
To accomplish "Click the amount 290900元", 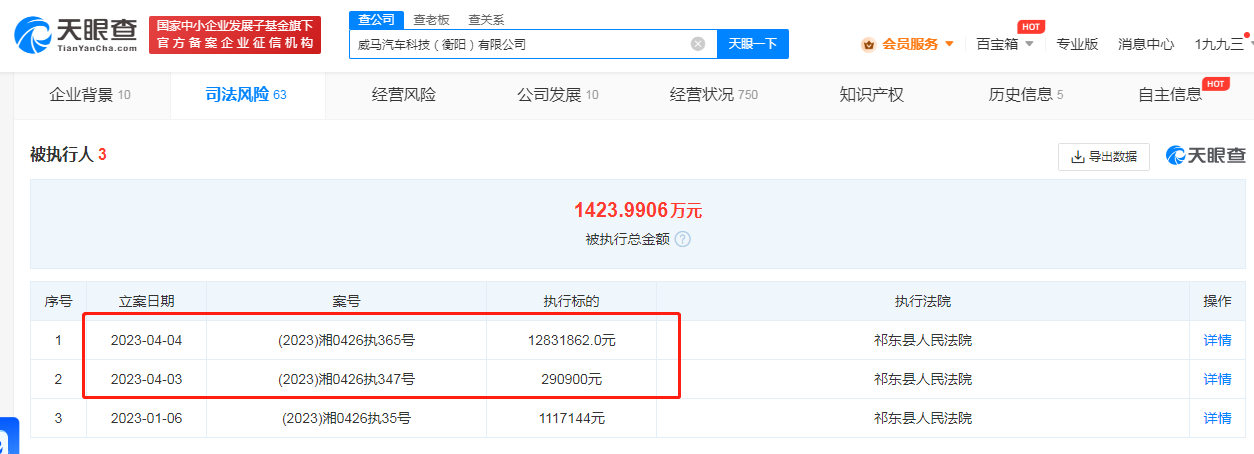I will pyautogui.click(x=571, y=379).
